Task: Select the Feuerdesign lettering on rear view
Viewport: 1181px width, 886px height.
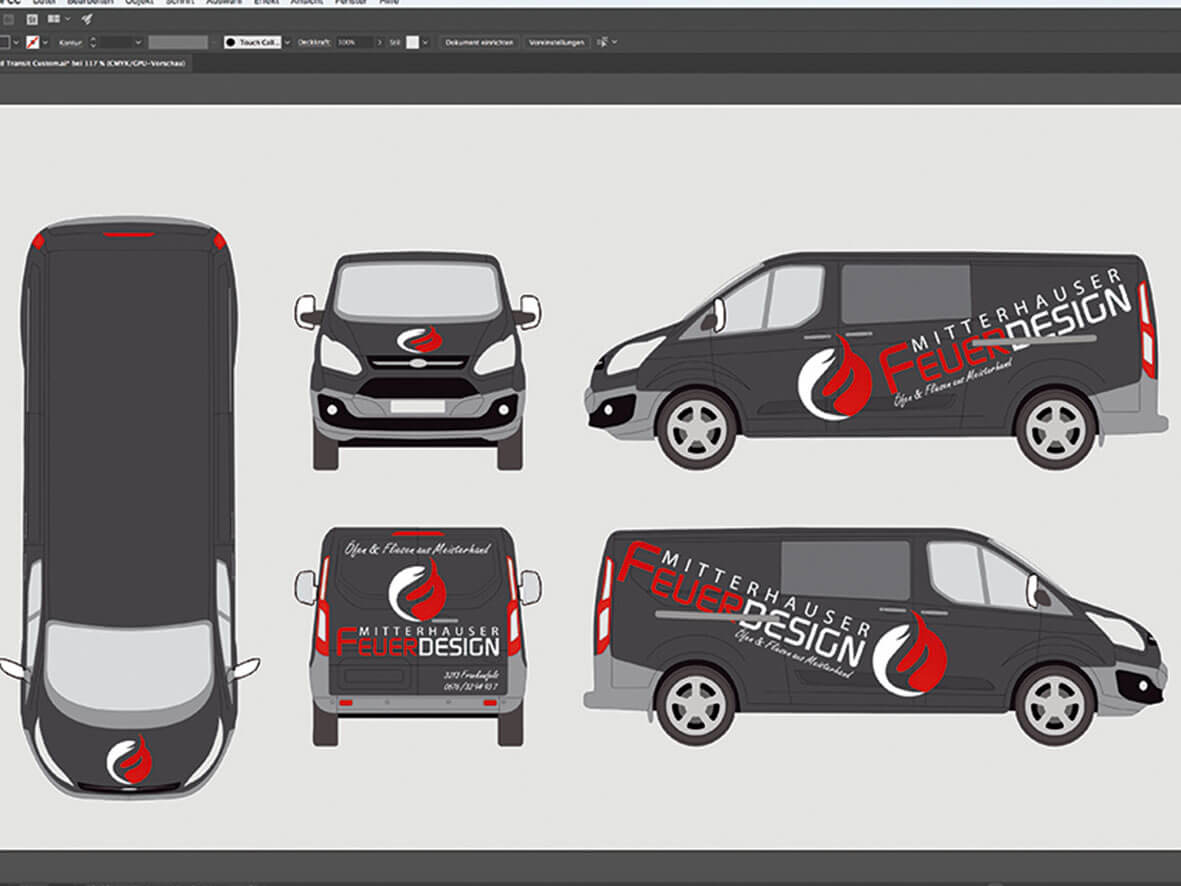Action: tap(418, 640)
